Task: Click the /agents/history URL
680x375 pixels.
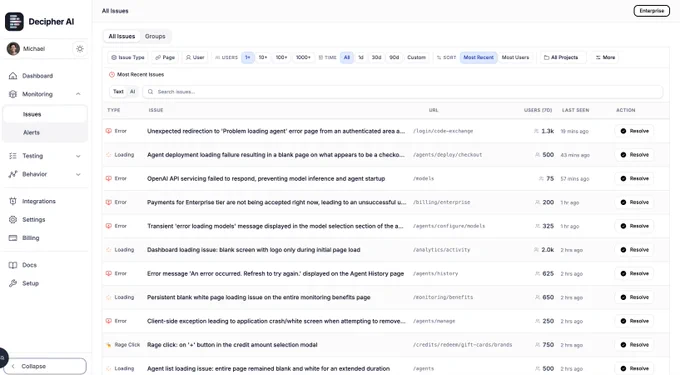Action: [x=435, y=274]
